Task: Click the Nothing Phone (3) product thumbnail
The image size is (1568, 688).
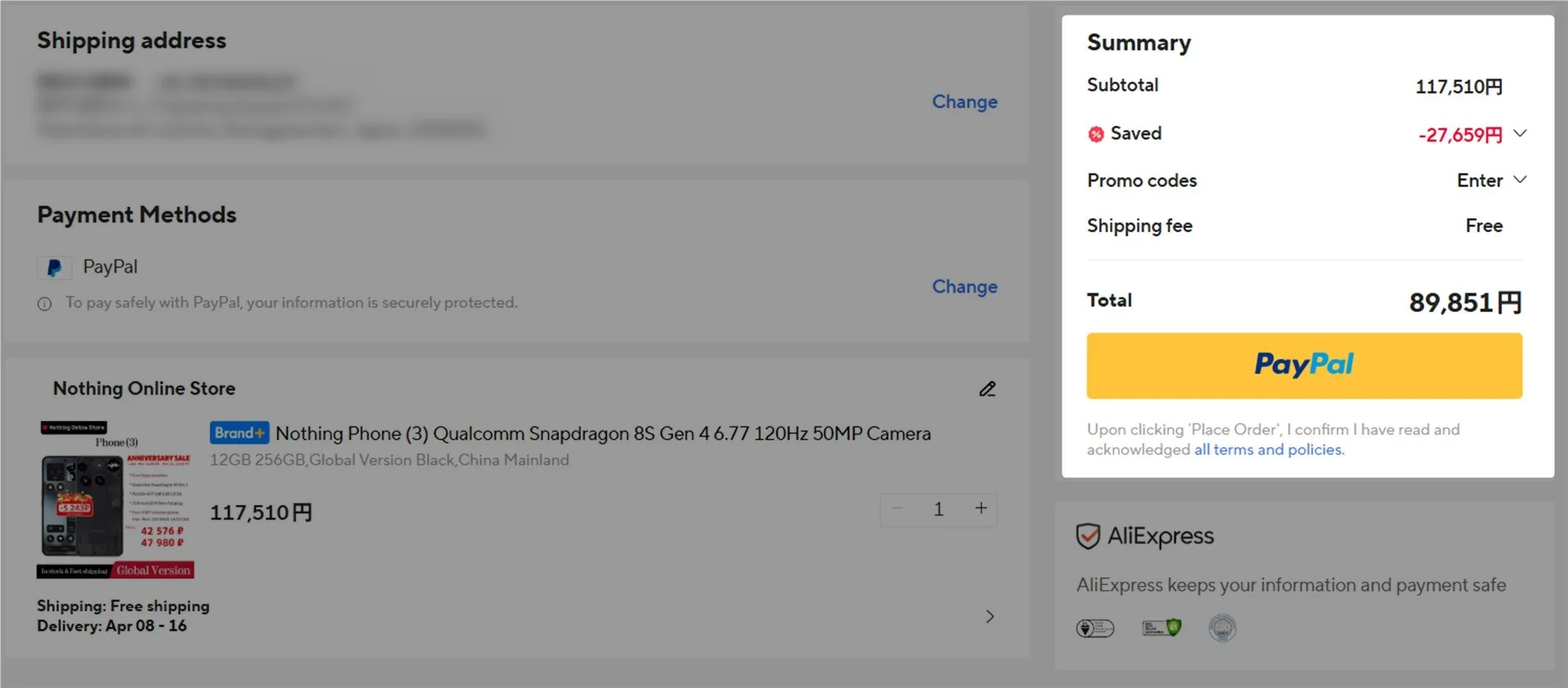Action: (x=115, y=500)
